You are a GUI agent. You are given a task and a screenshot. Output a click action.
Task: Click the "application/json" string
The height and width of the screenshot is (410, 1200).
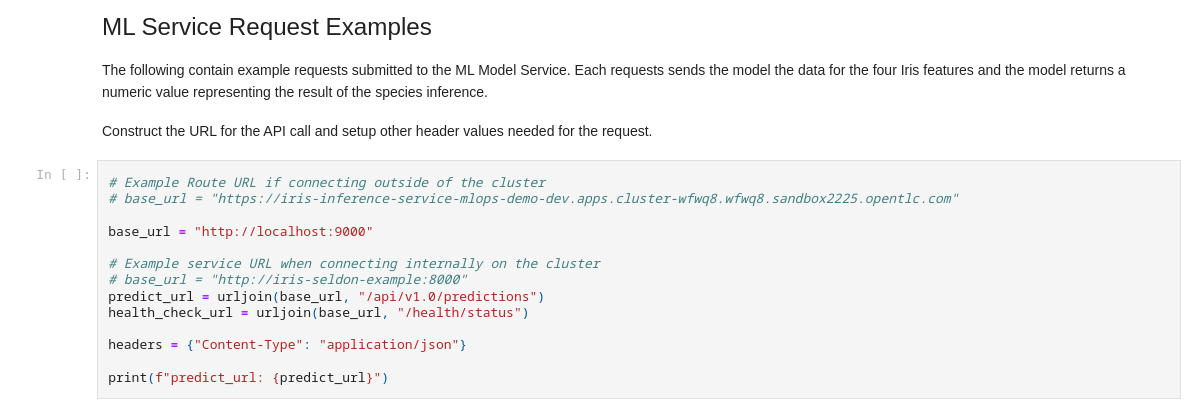pyautogui.click(x=389, y=344)
